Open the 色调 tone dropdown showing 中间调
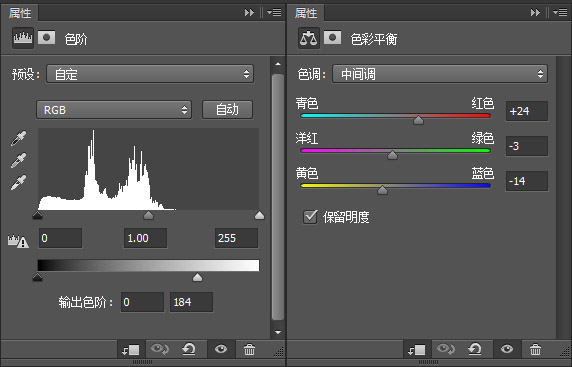The width and height of the screenshot is (572, 367). tap(440, 74)
